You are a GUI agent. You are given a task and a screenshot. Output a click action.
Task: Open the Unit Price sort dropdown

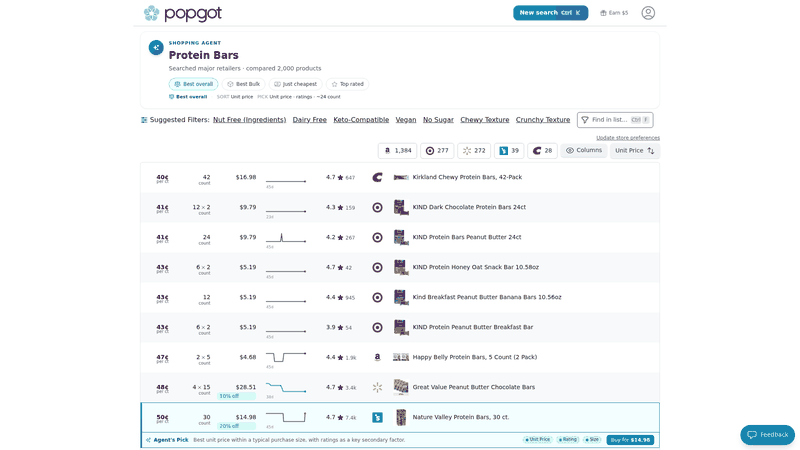(635, 151)
